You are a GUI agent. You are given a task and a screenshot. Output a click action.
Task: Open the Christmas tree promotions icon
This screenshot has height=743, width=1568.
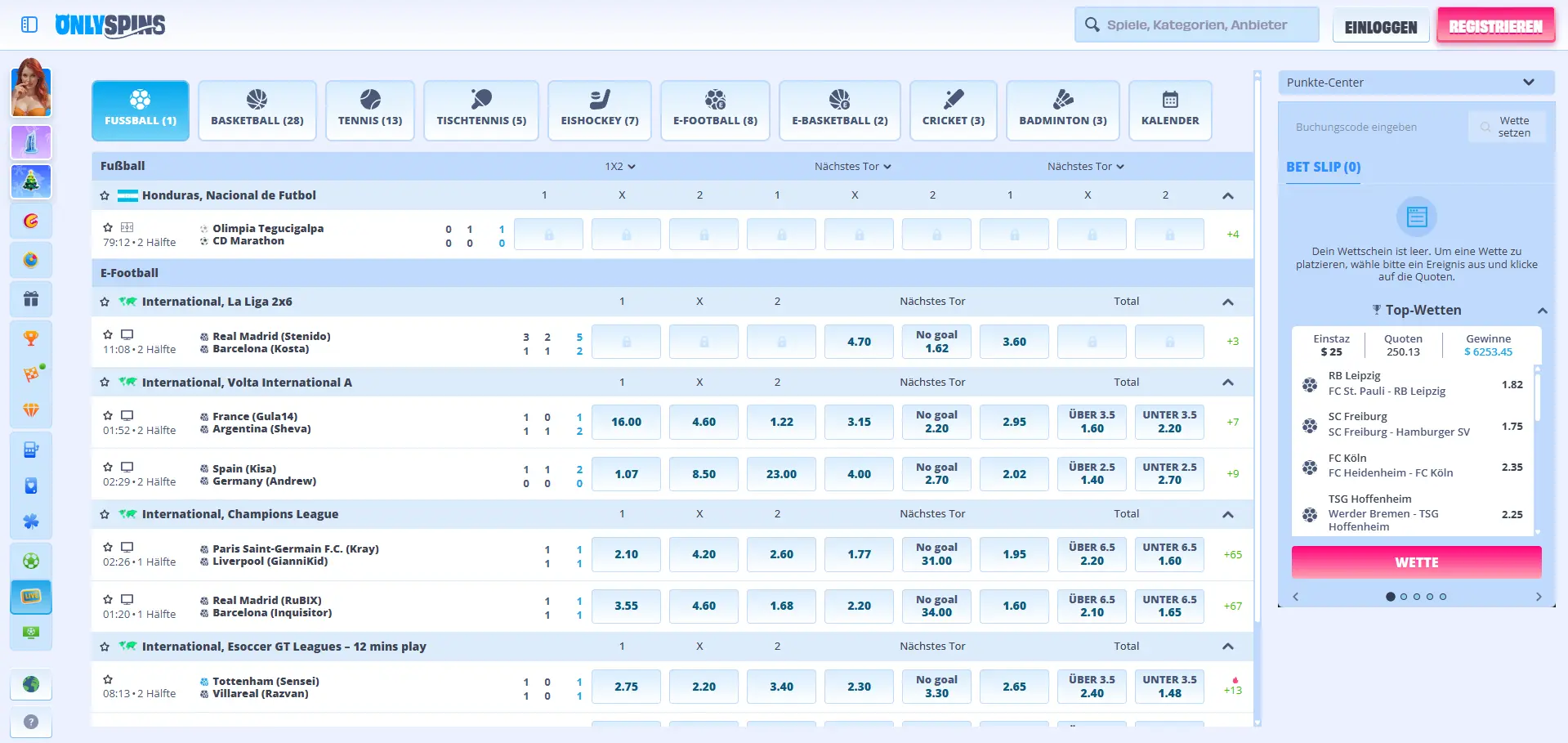(x=30, y=181)
